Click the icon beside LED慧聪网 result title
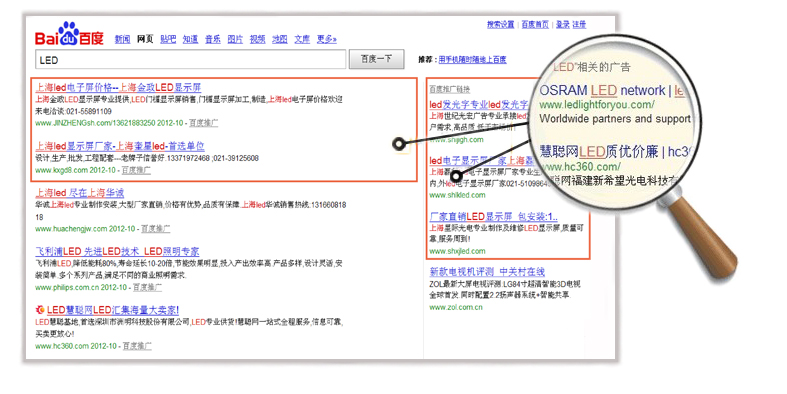The width and height of the screenshot is (787, 394). point(40,310)
